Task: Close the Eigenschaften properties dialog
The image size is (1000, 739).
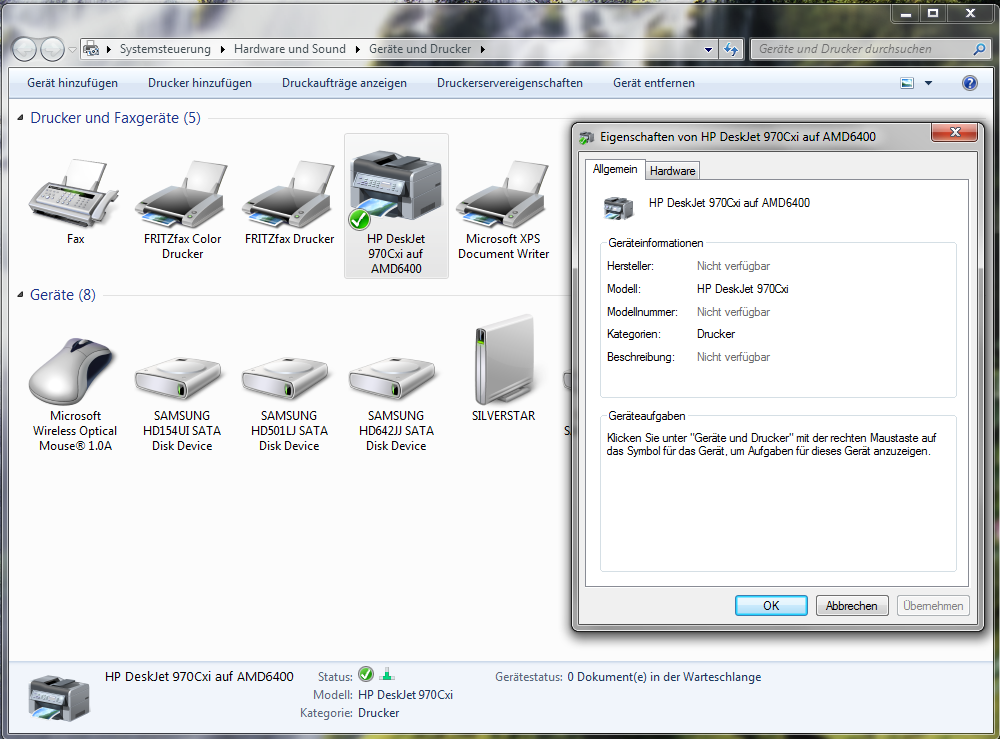Action: tap(955, 132)
